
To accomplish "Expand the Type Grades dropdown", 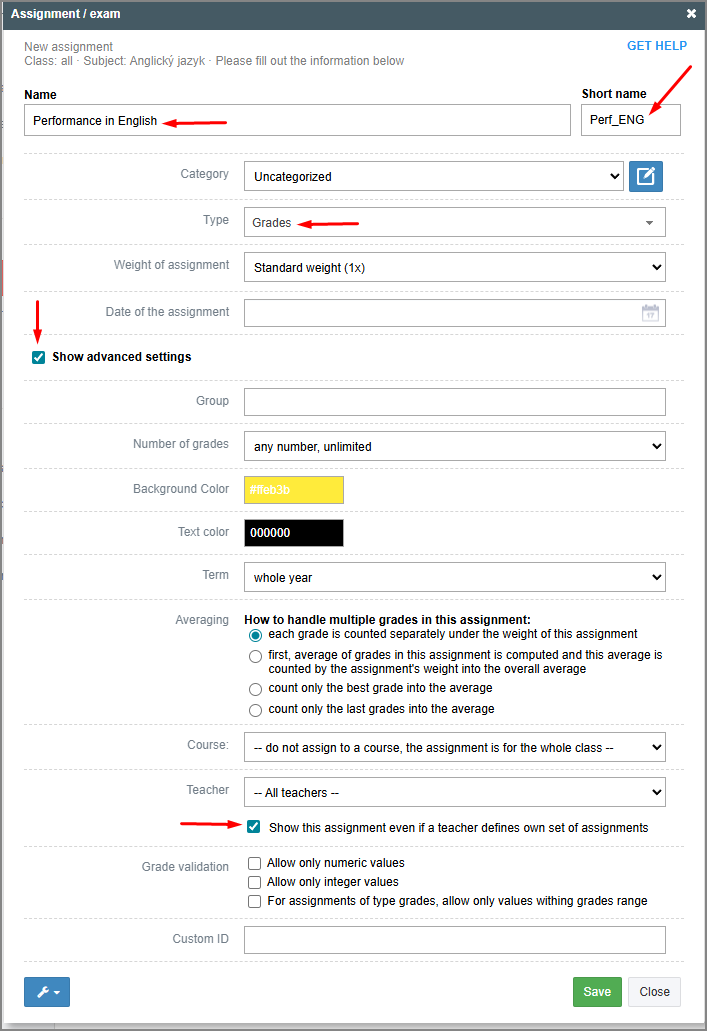I will (454, 222).
